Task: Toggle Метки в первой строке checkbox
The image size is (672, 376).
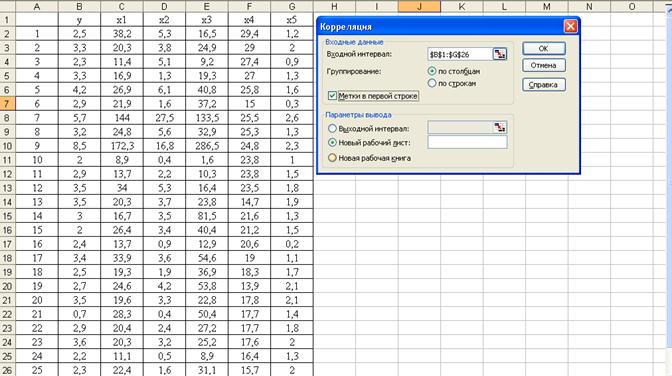Action: click(x=332, y=96)
